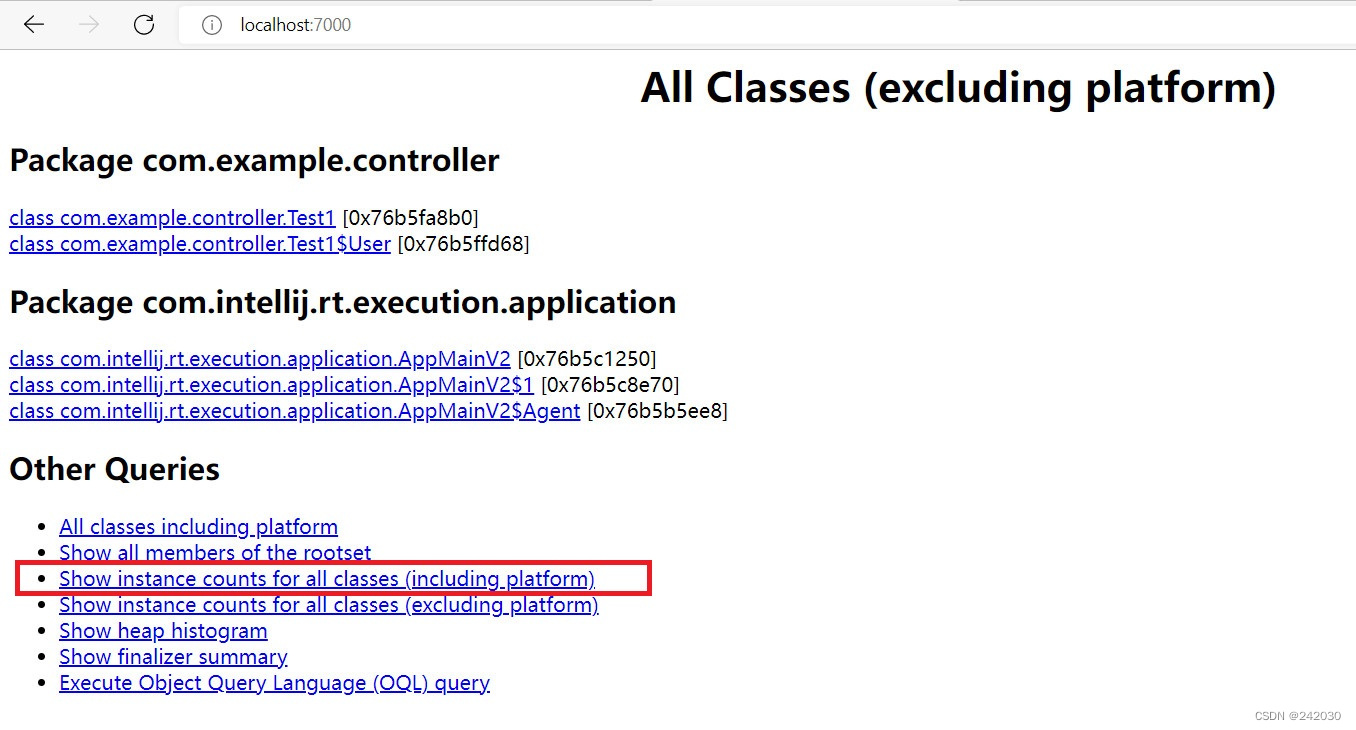Viewport: 1356px width, 730px height.
Task: Open the AppMainV2 class link
Action: pos(260,359)
